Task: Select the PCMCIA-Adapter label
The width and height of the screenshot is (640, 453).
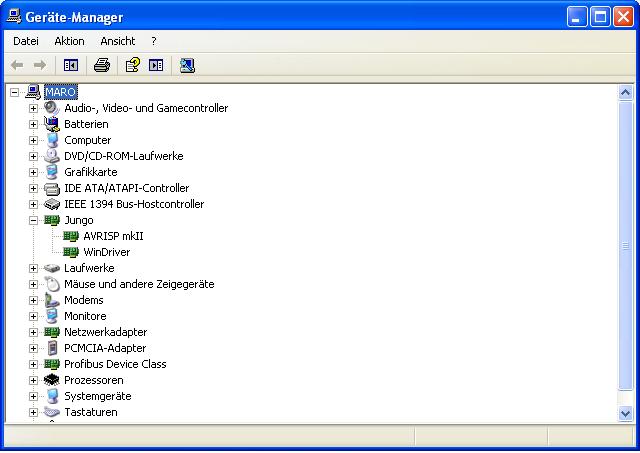Action: (x=105, y=348)
